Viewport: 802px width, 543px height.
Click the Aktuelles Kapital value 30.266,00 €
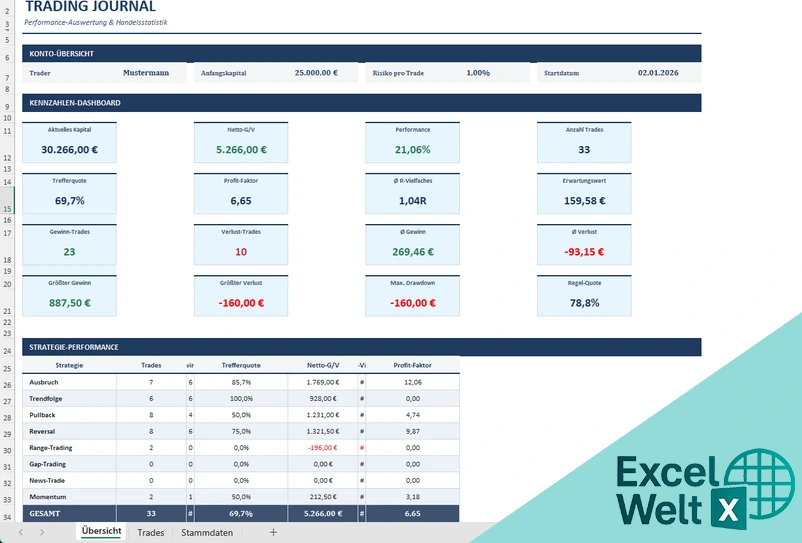pos(70,150)
